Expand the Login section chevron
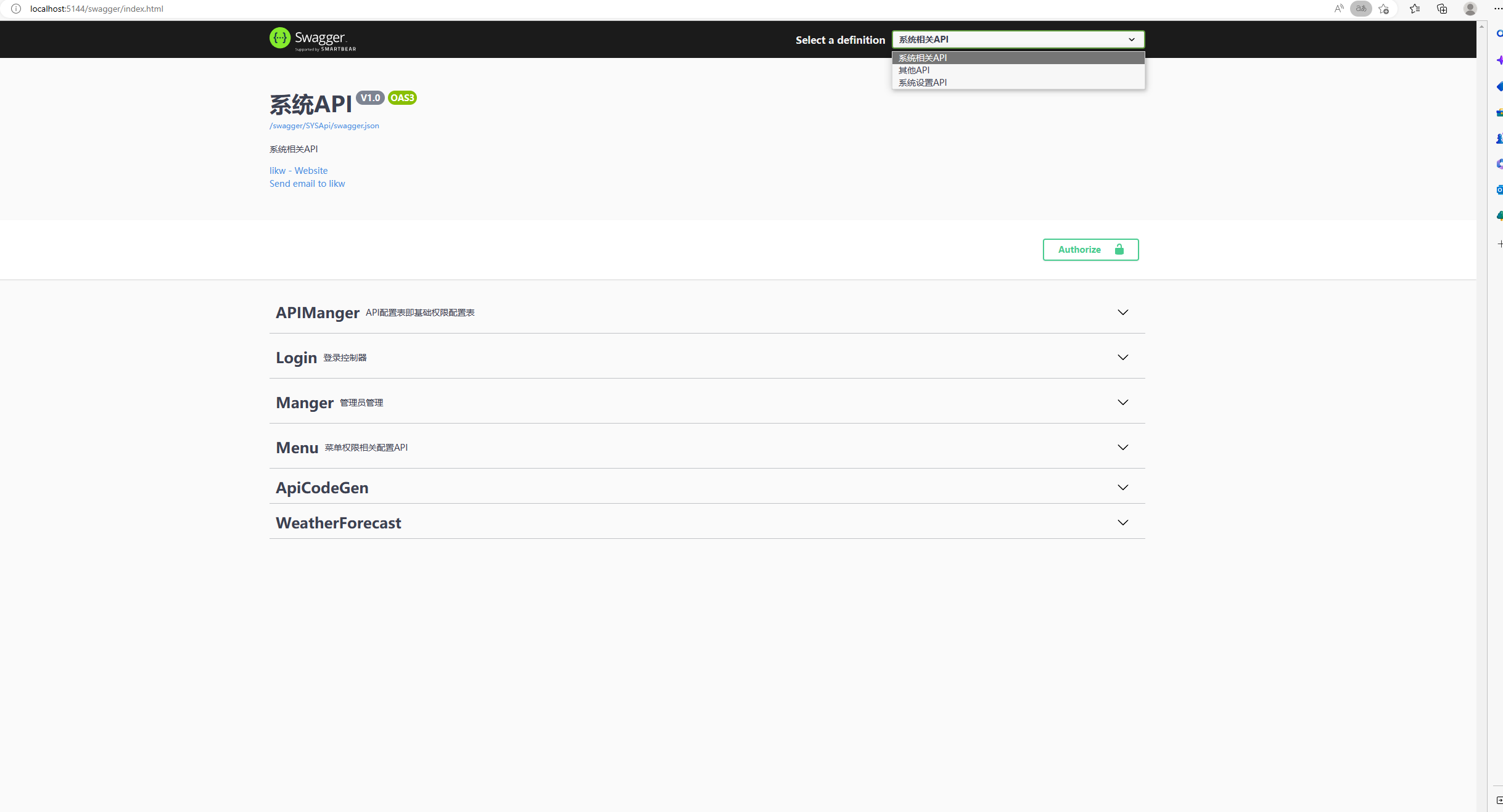The image size is (1503, 812). coord(1122,358)
